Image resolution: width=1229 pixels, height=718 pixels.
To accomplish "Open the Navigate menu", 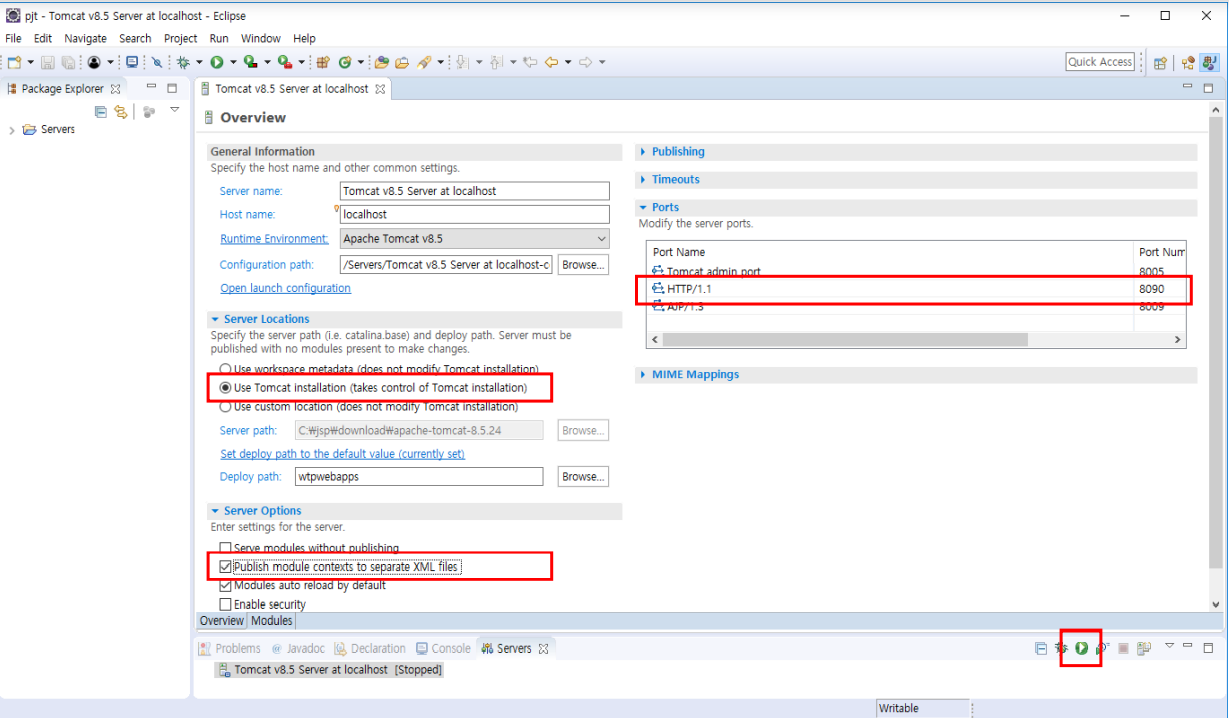I will 85,38.
